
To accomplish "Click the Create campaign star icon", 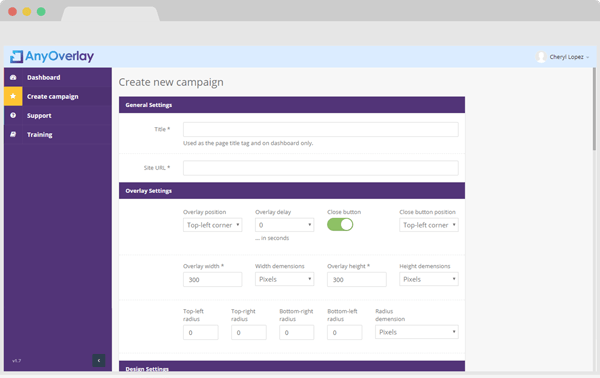I will point(13,96).
